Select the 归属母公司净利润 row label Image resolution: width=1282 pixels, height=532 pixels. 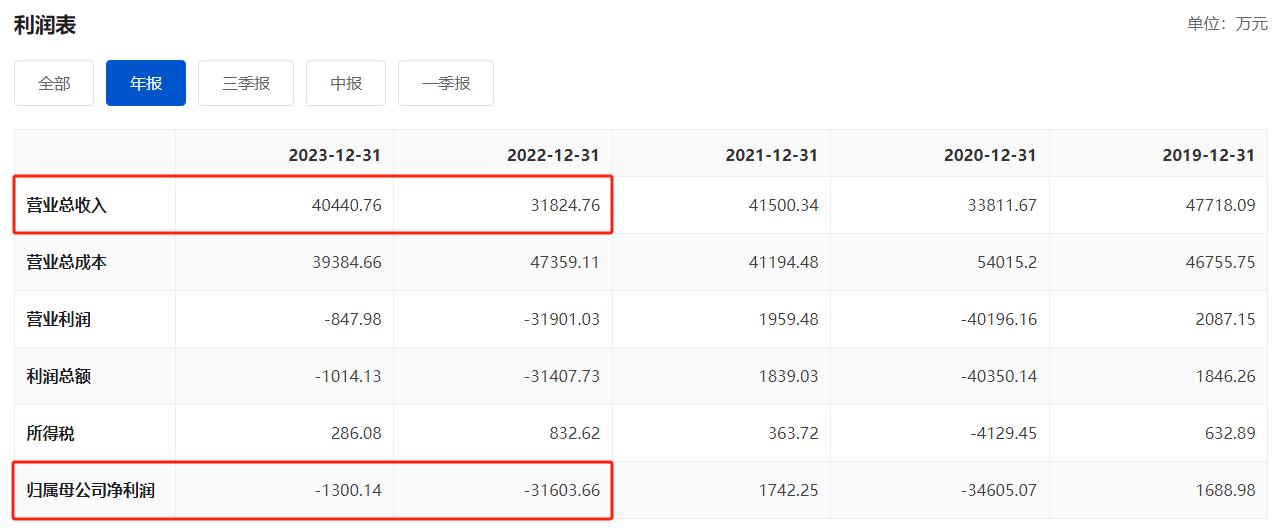coord(91,491)
